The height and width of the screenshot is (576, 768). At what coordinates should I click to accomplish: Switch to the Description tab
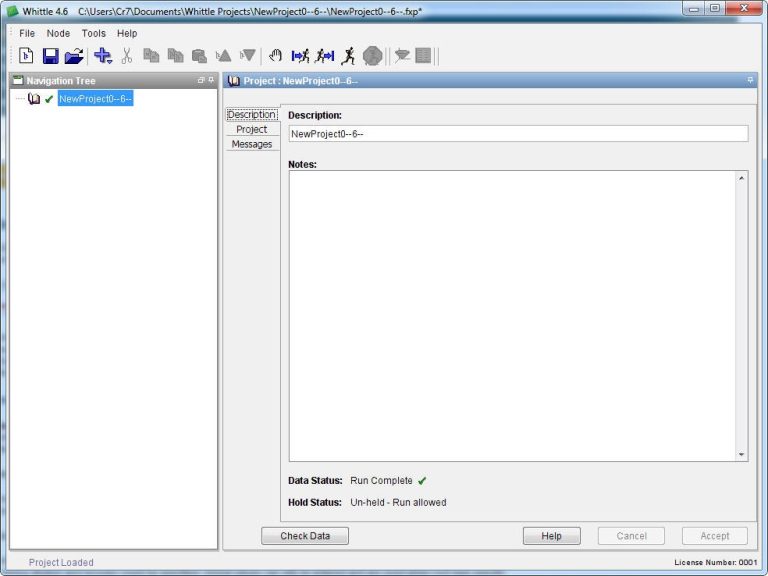(252, 114)
